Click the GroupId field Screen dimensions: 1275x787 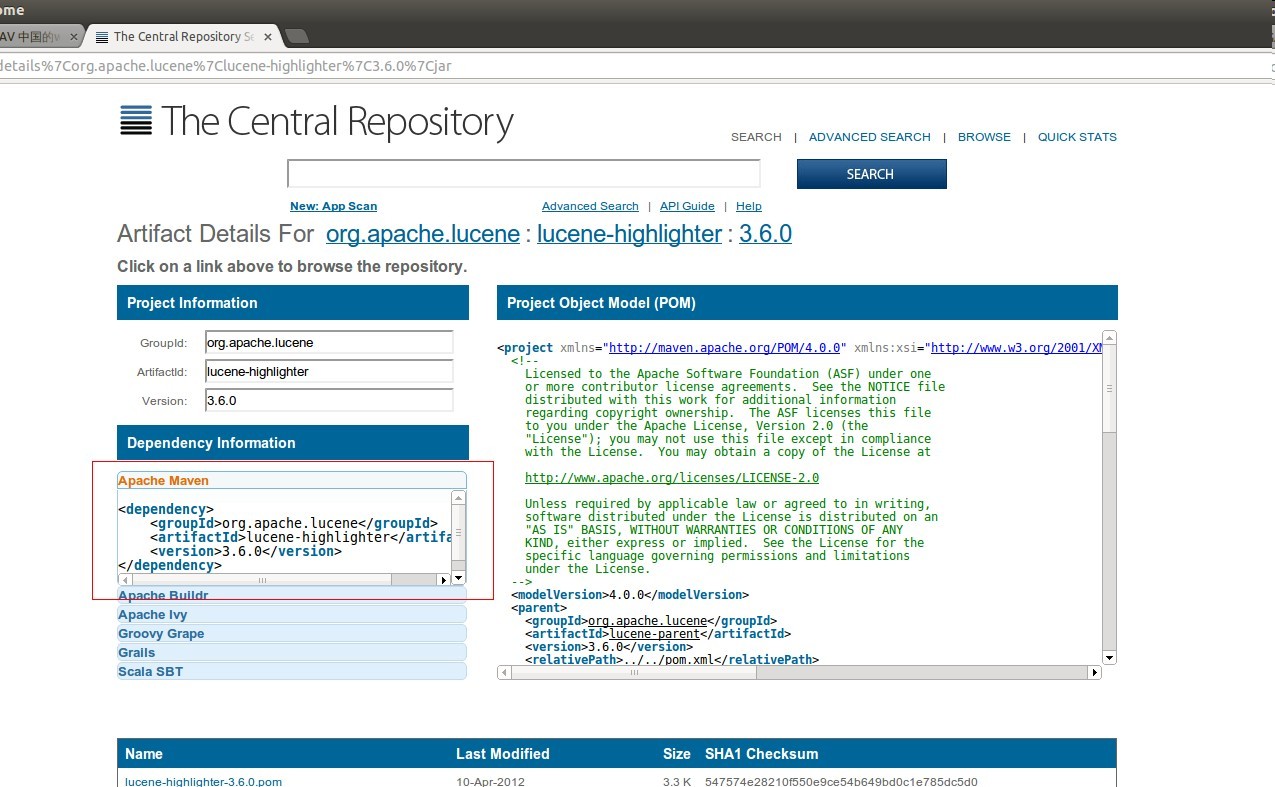click(328, 342)
